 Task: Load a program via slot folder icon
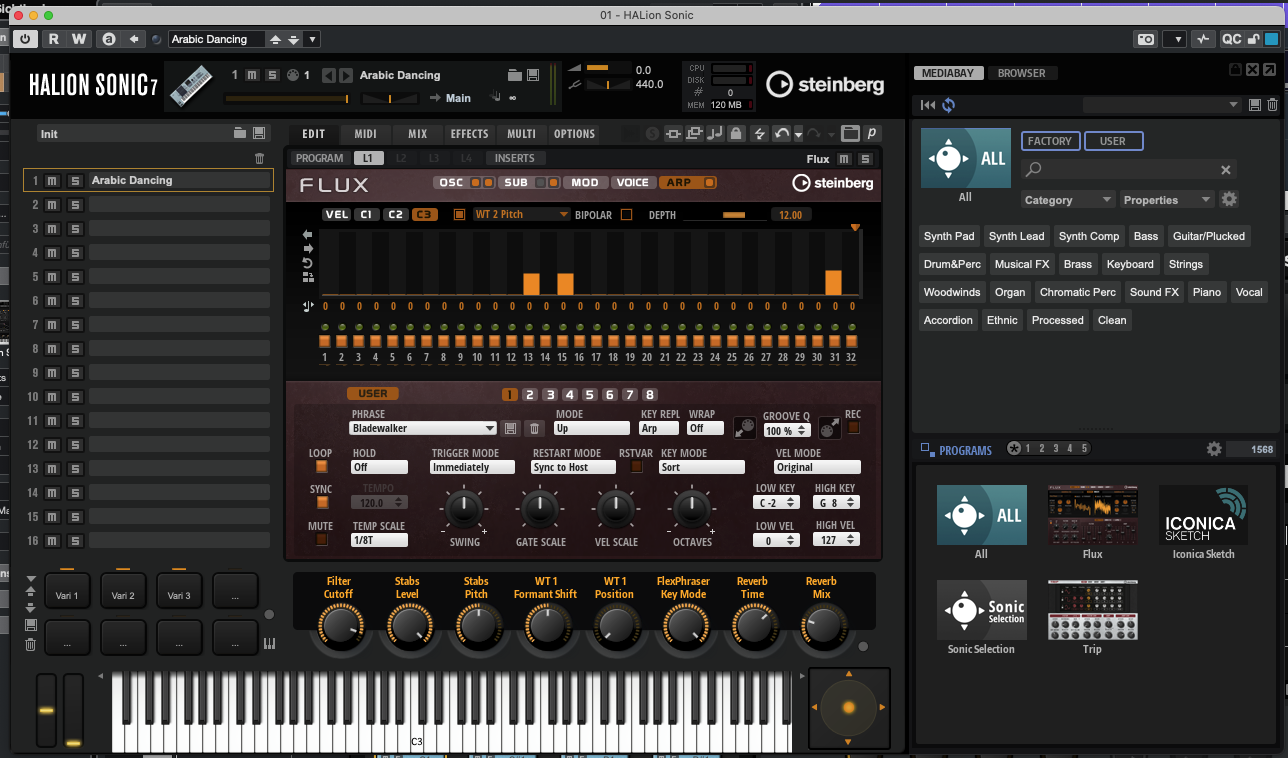click(515, 75)
